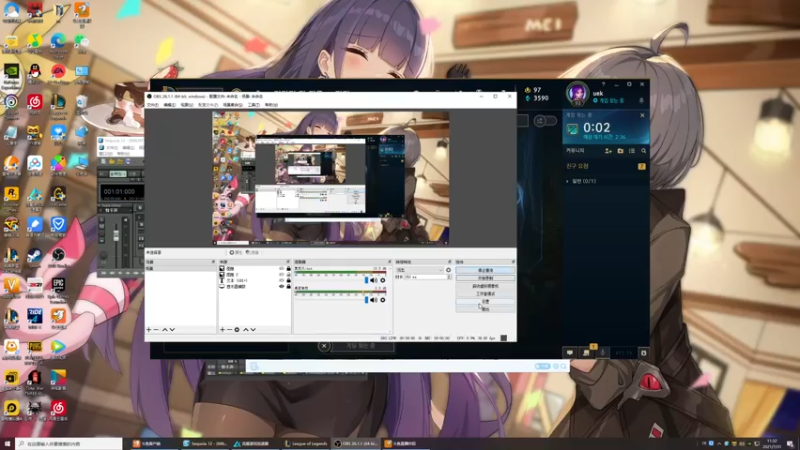Click transition duration stepper arrows
The height and width of the screenshot is (450, 800).
pyautogui.click(x=449, y=277)
